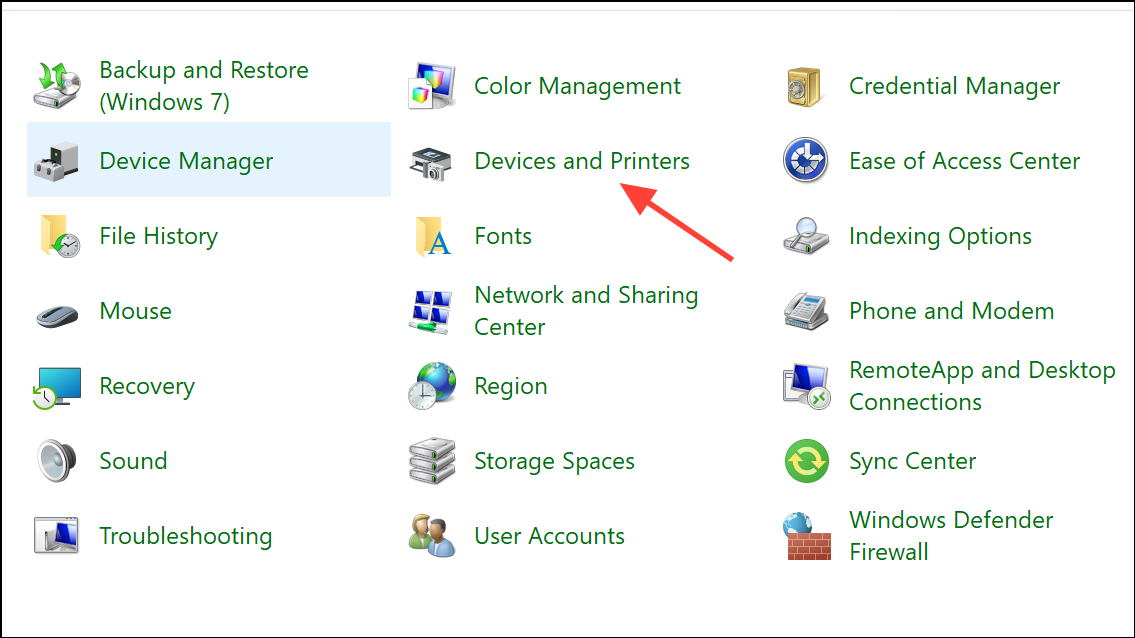Open Network and Sharing Center
Screen dimensions: 1135x638
click(585, 311)
